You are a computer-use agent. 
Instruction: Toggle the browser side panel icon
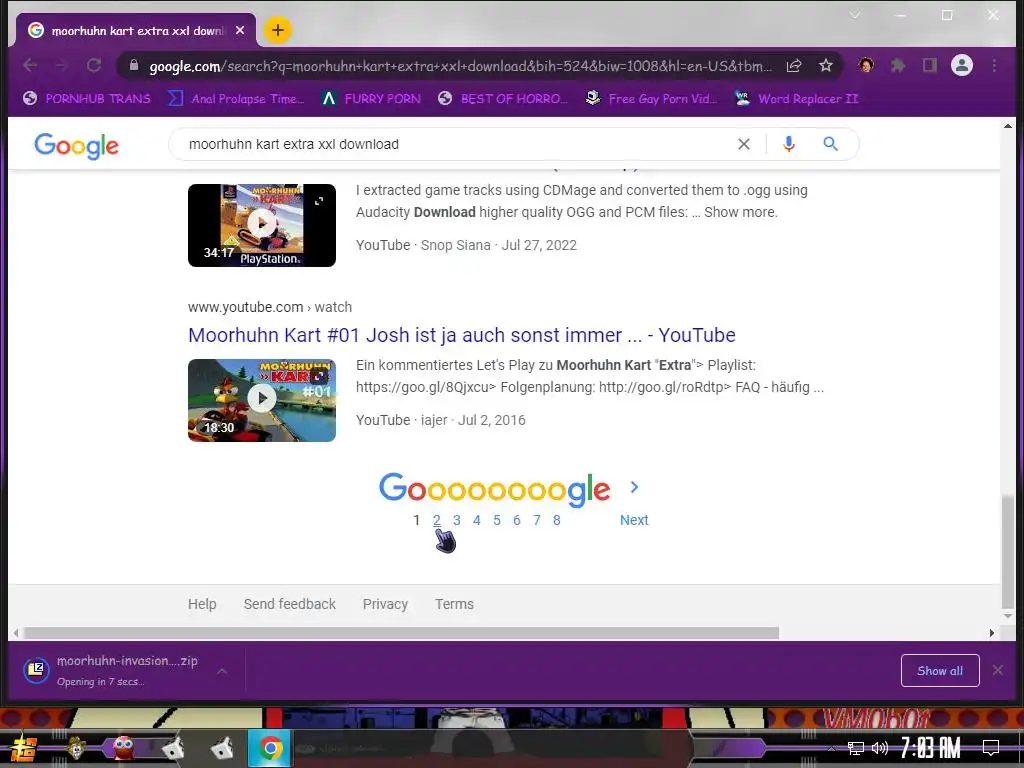(930, 65)
